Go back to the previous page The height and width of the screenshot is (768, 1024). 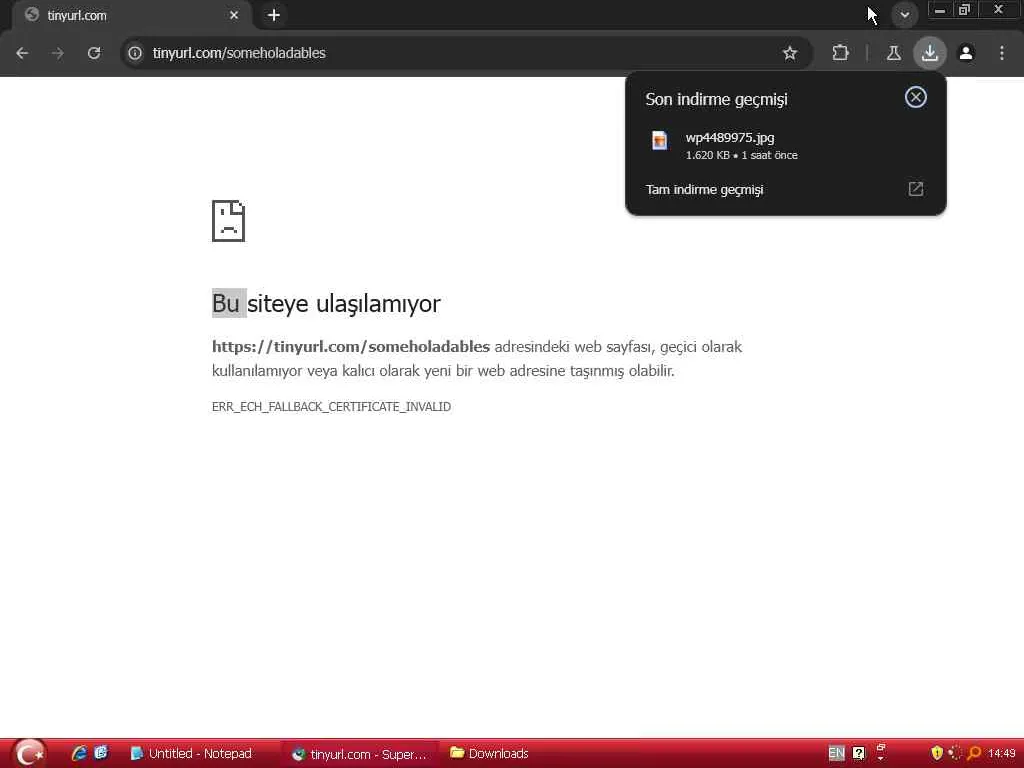point(22,53)
